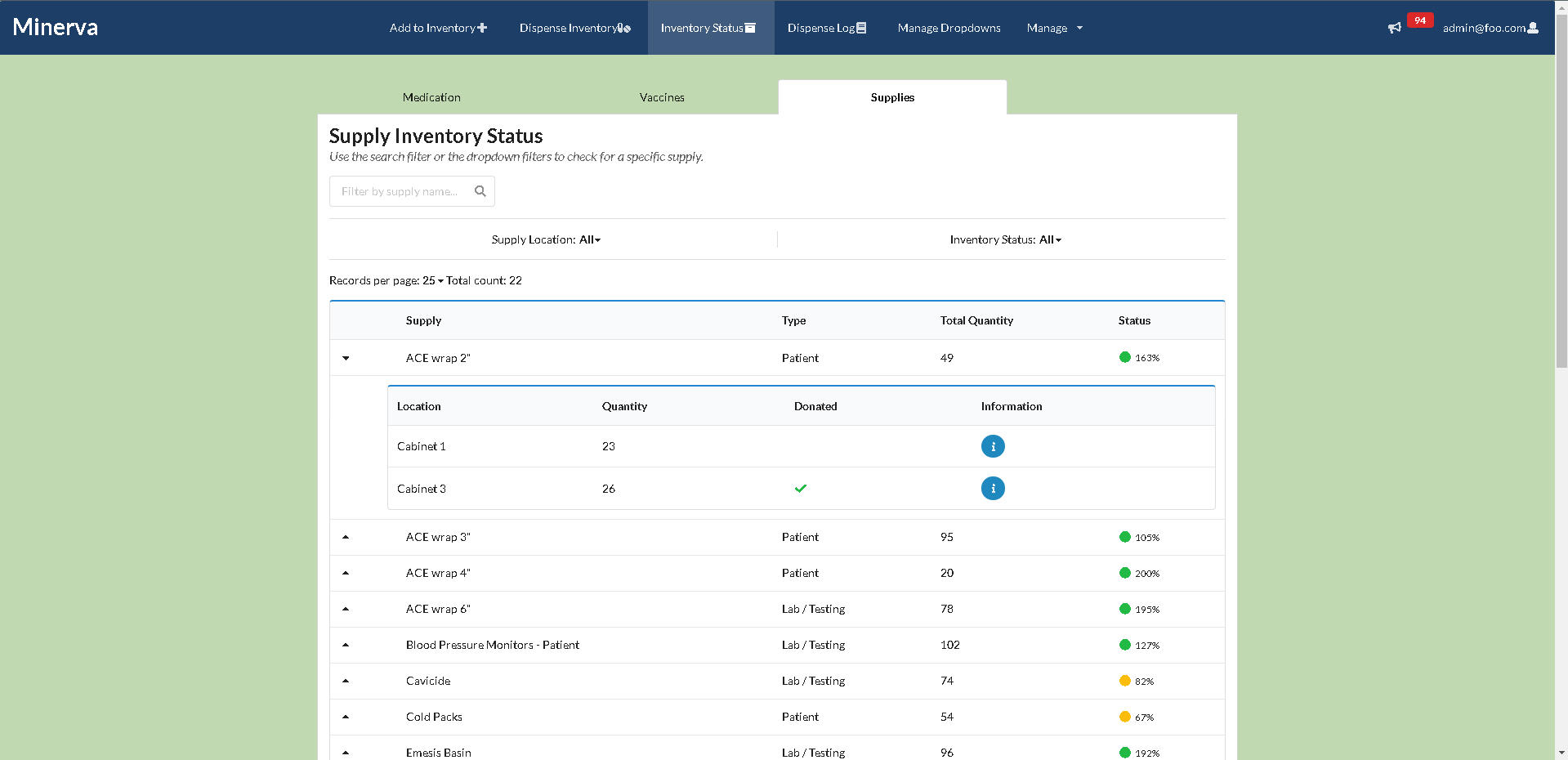Image resolution: width=1568 pixels, height=760 pixels.
Task: Click orange status dot for Cold Packs
Action: click(1125, 717)
